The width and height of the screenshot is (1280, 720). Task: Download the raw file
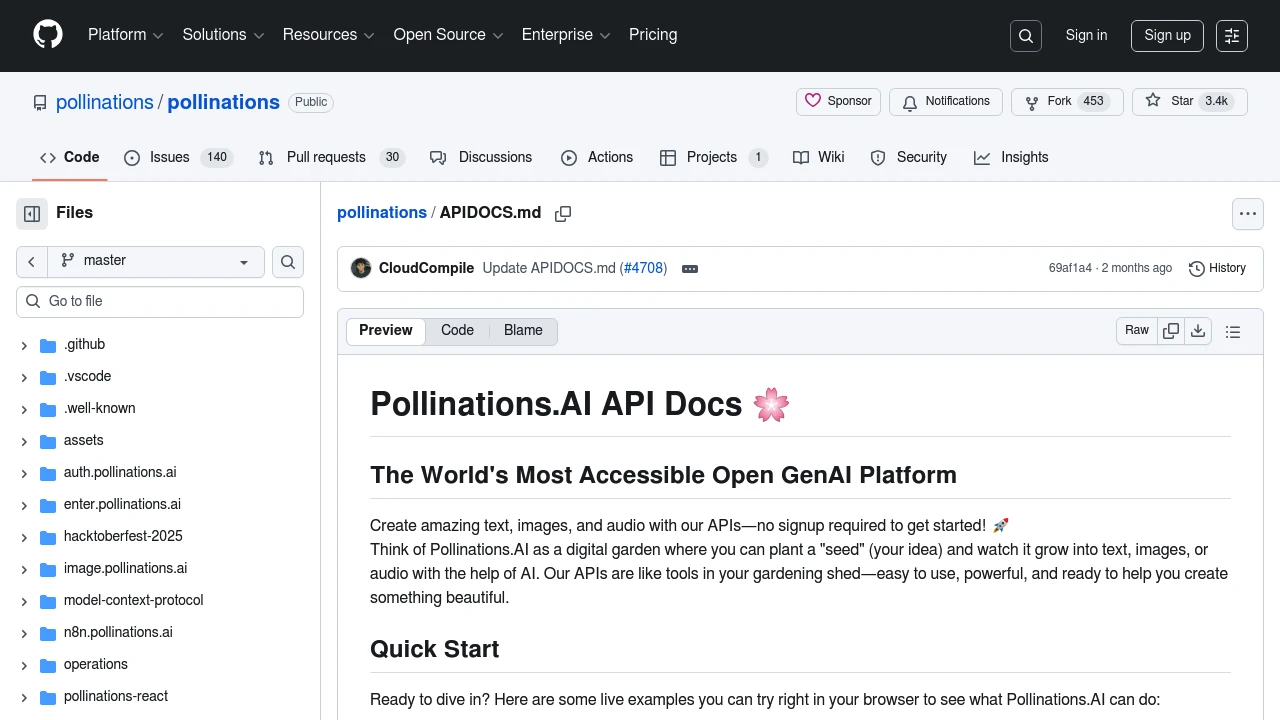click(x=1198, y=331)
